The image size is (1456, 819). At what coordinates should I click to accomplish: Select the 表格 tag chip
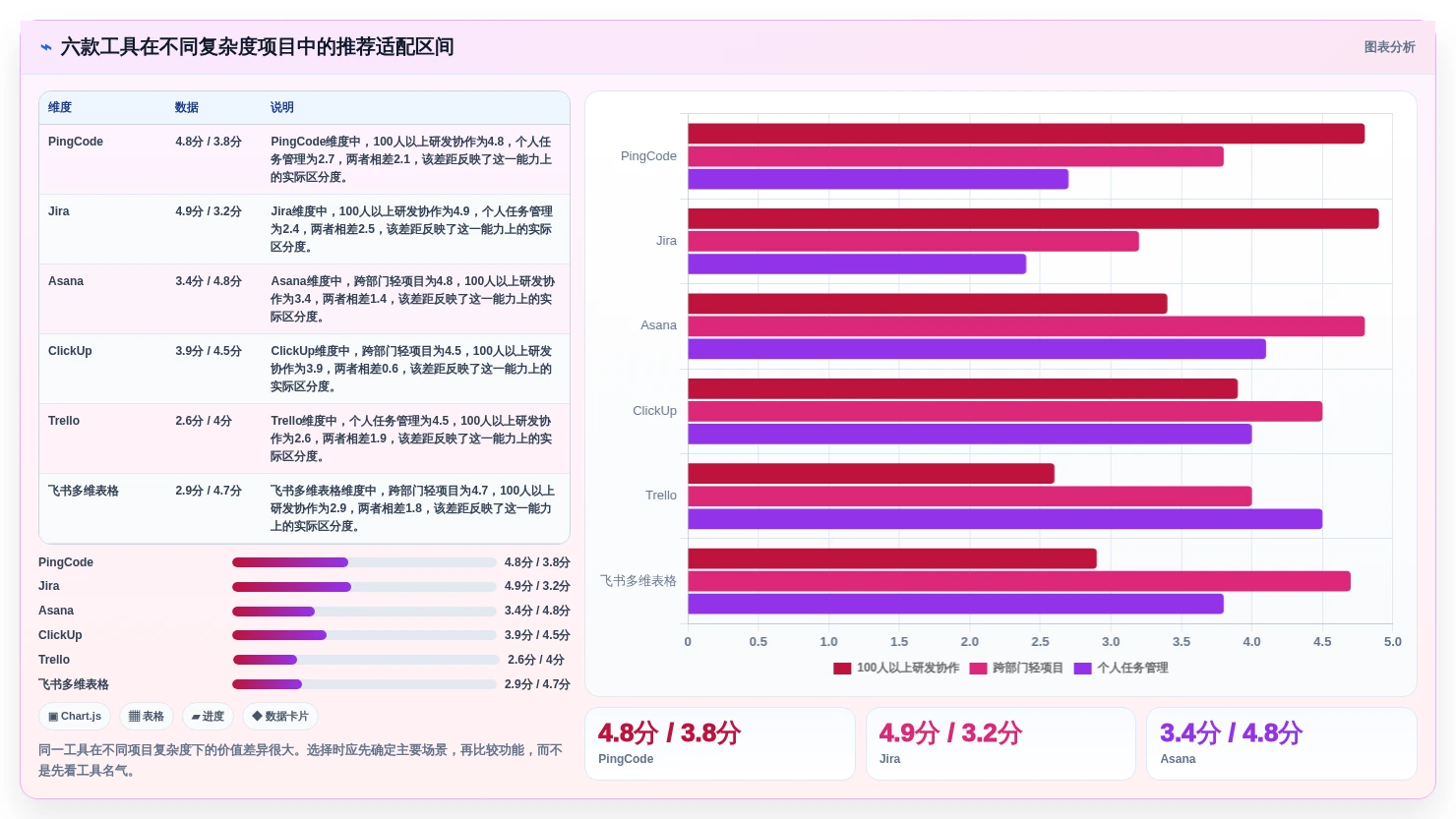pos(147,717)
